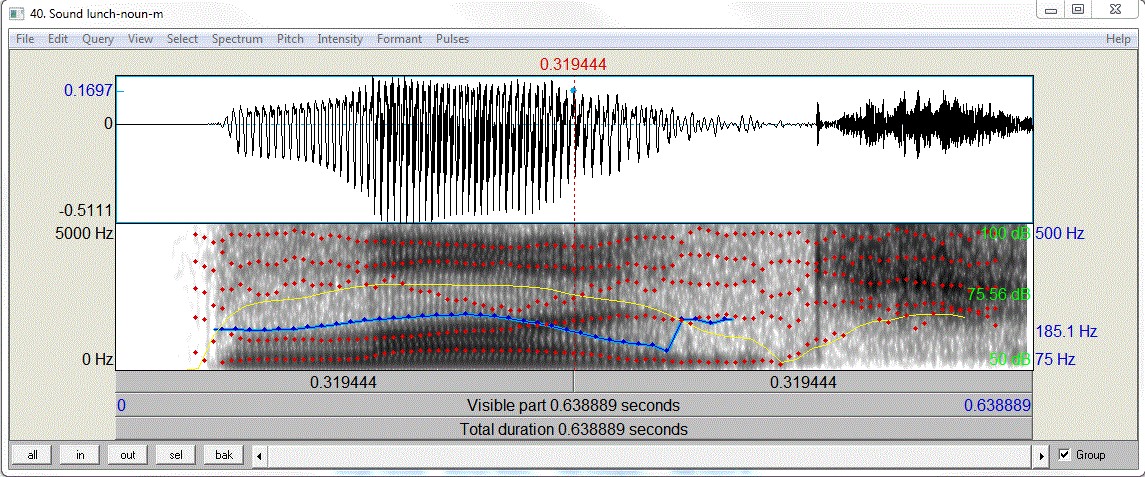Open the Intensity menu
Screen dimensions: 1145x477
[340, 39]
